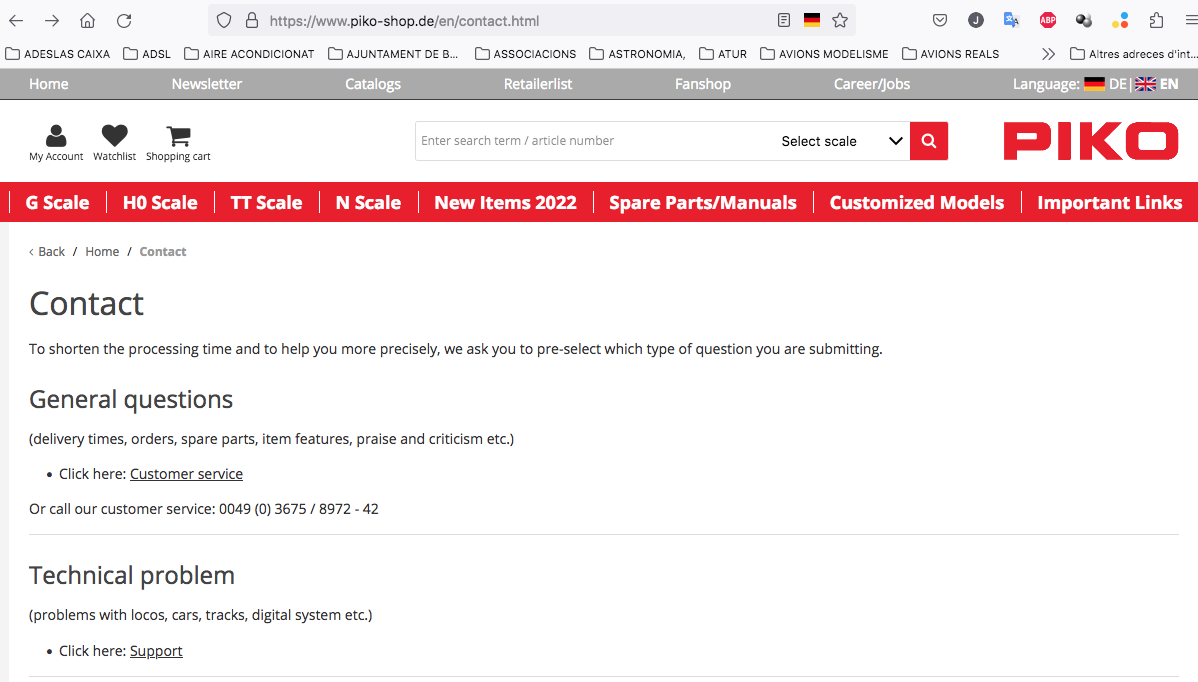
Task: Open the Catalogs link
Action: (x=373, y=84)
